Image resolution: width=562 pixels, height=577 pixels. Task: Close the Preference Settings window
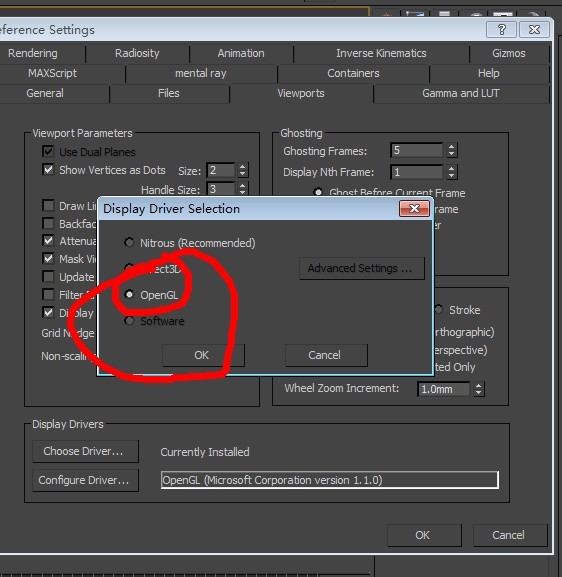(534, 29)
